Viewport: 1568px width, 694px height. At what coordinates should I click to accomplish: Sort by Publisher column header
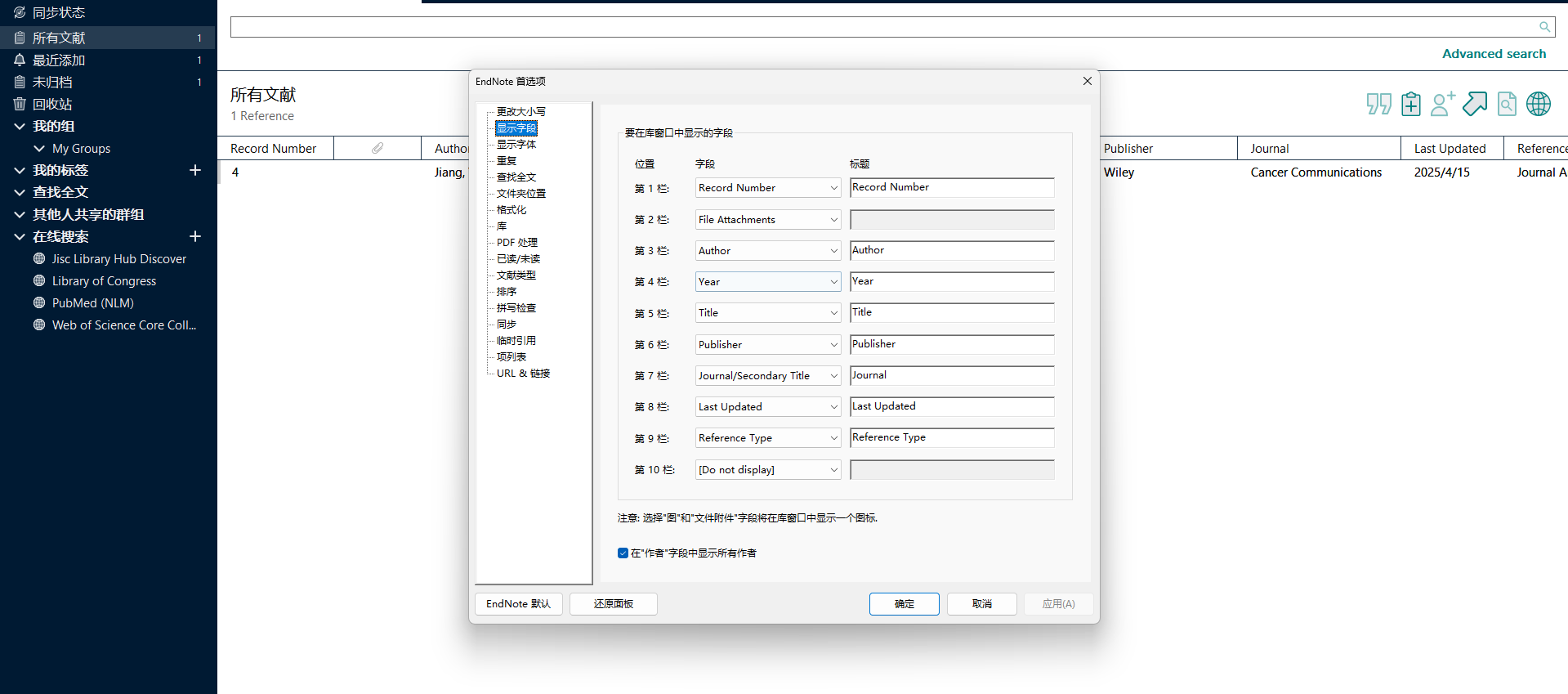tap(1168, 148)
